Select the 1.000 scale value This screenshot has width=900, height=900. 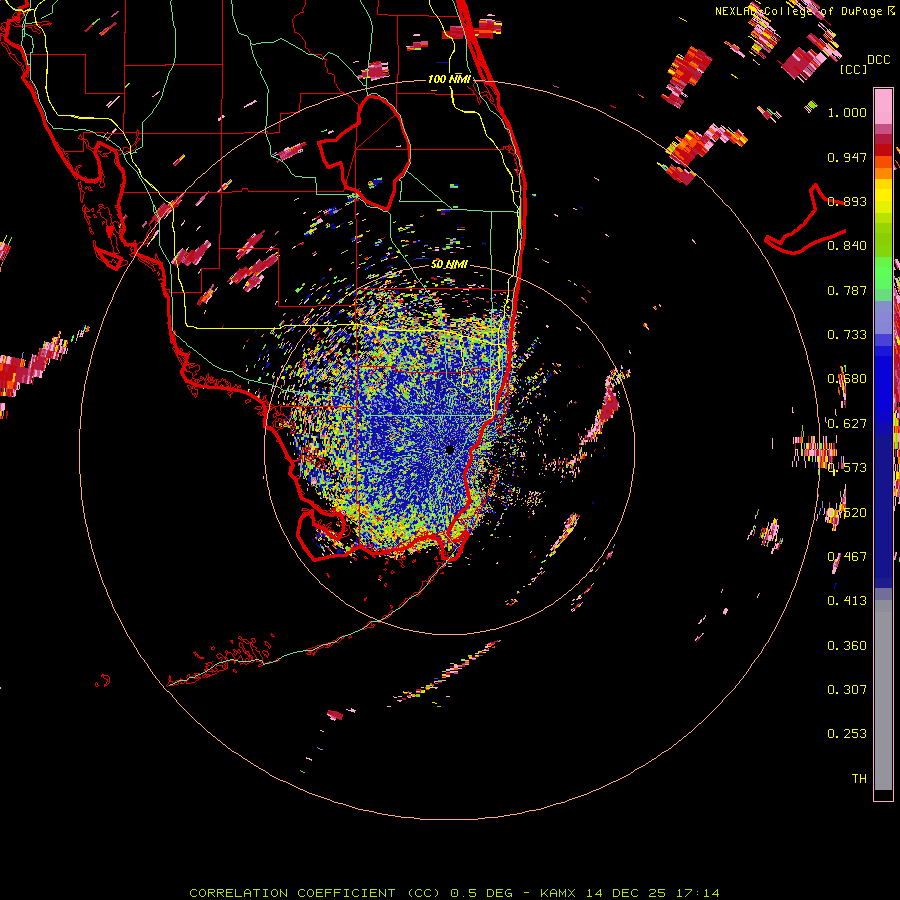[x=847, y=112]
